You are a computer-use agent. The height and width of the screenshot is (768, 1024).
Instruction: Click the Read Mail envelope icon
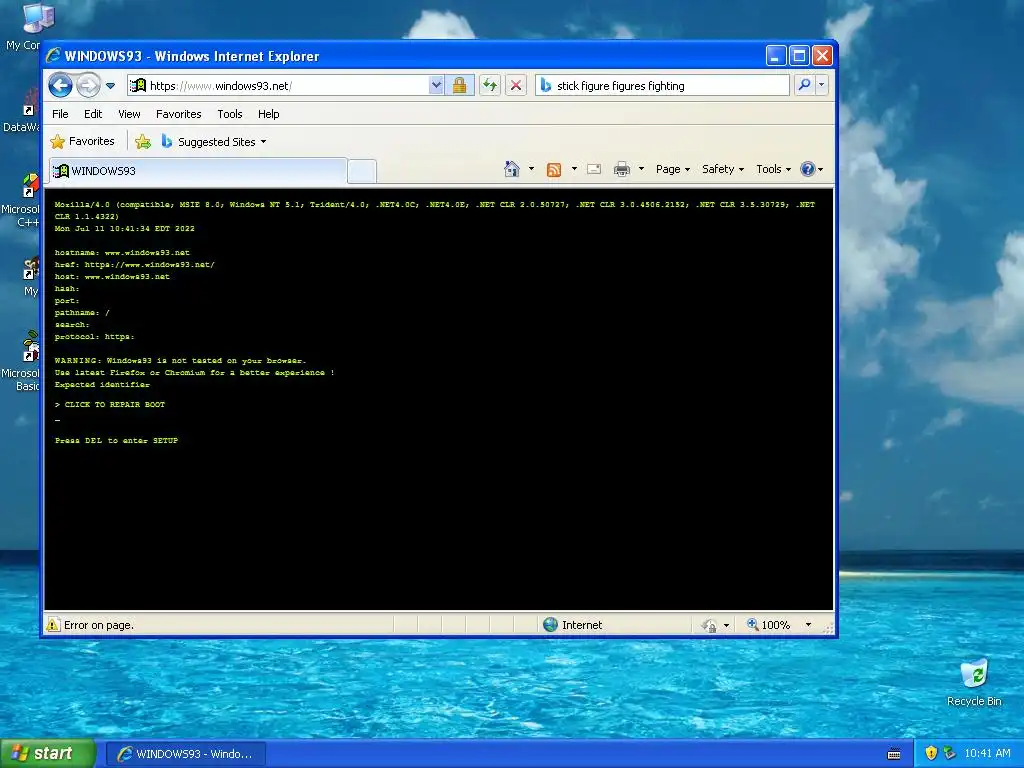(x=594, y=169)
